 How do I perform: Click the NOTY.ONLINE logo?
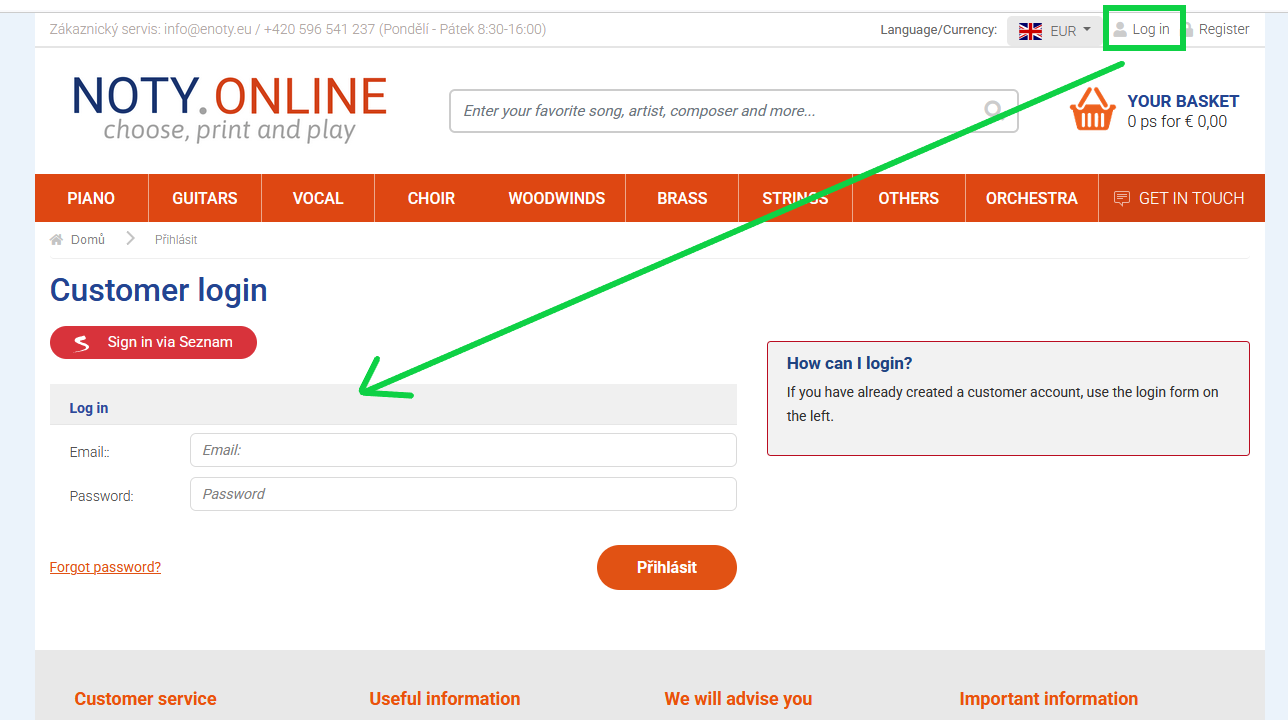point(229,108)
